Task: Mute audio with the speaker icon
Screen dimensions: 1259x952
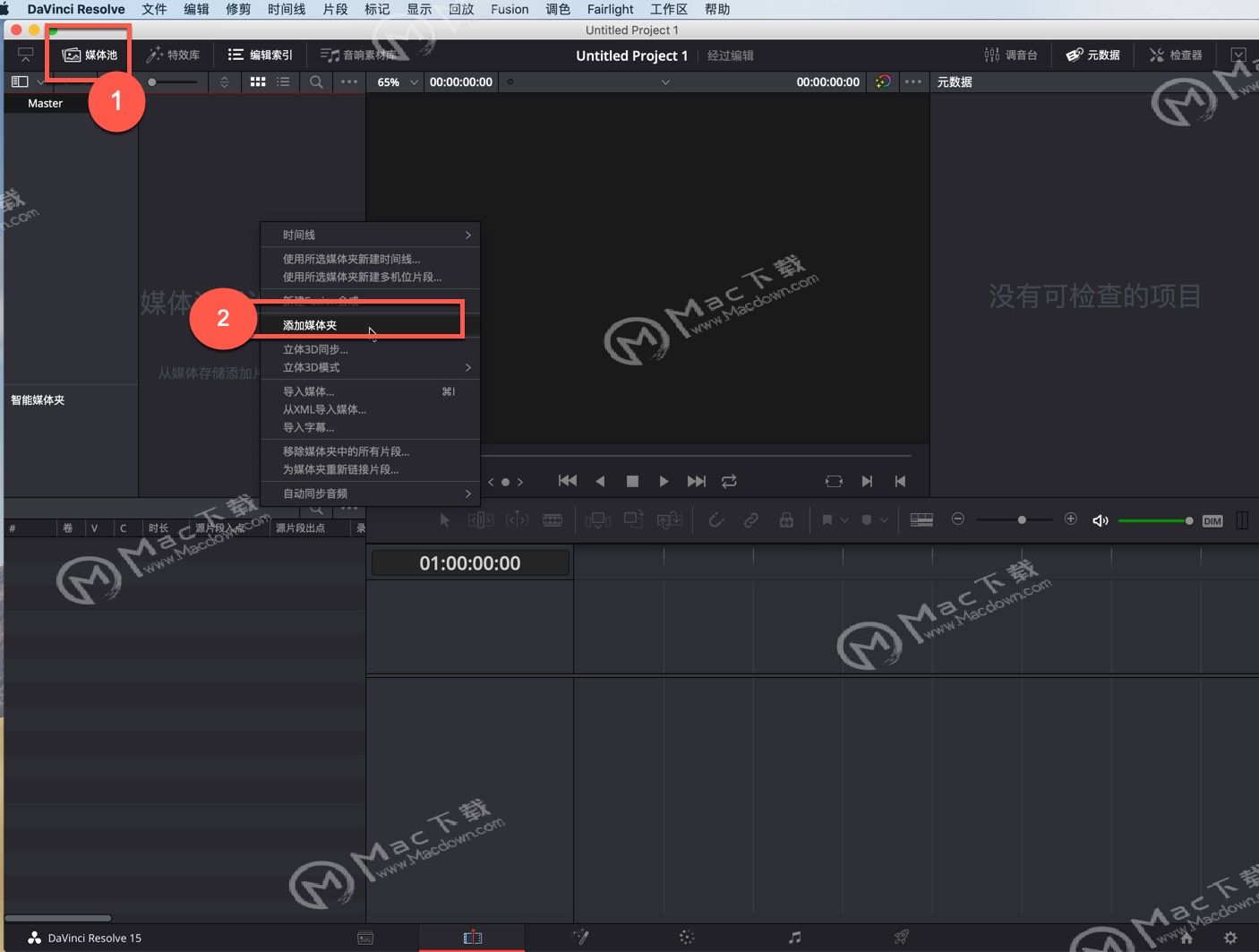Action: [x=1101, y=520]
